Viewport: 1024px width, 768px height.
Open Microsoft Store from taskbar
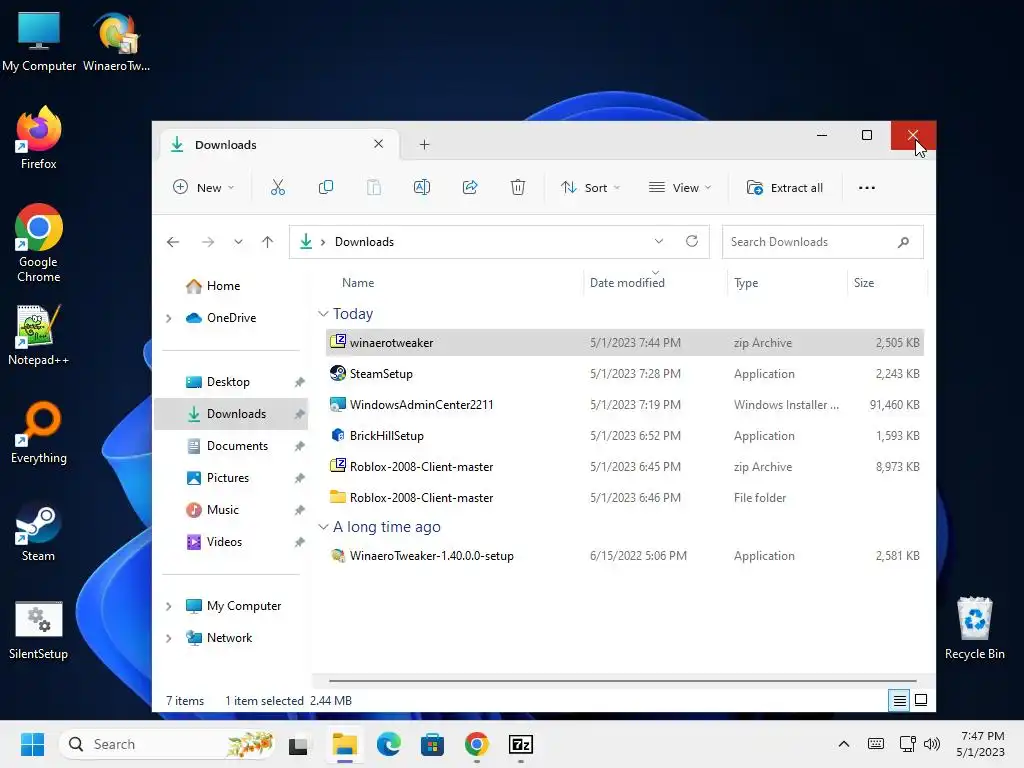(x=432, y=744)
